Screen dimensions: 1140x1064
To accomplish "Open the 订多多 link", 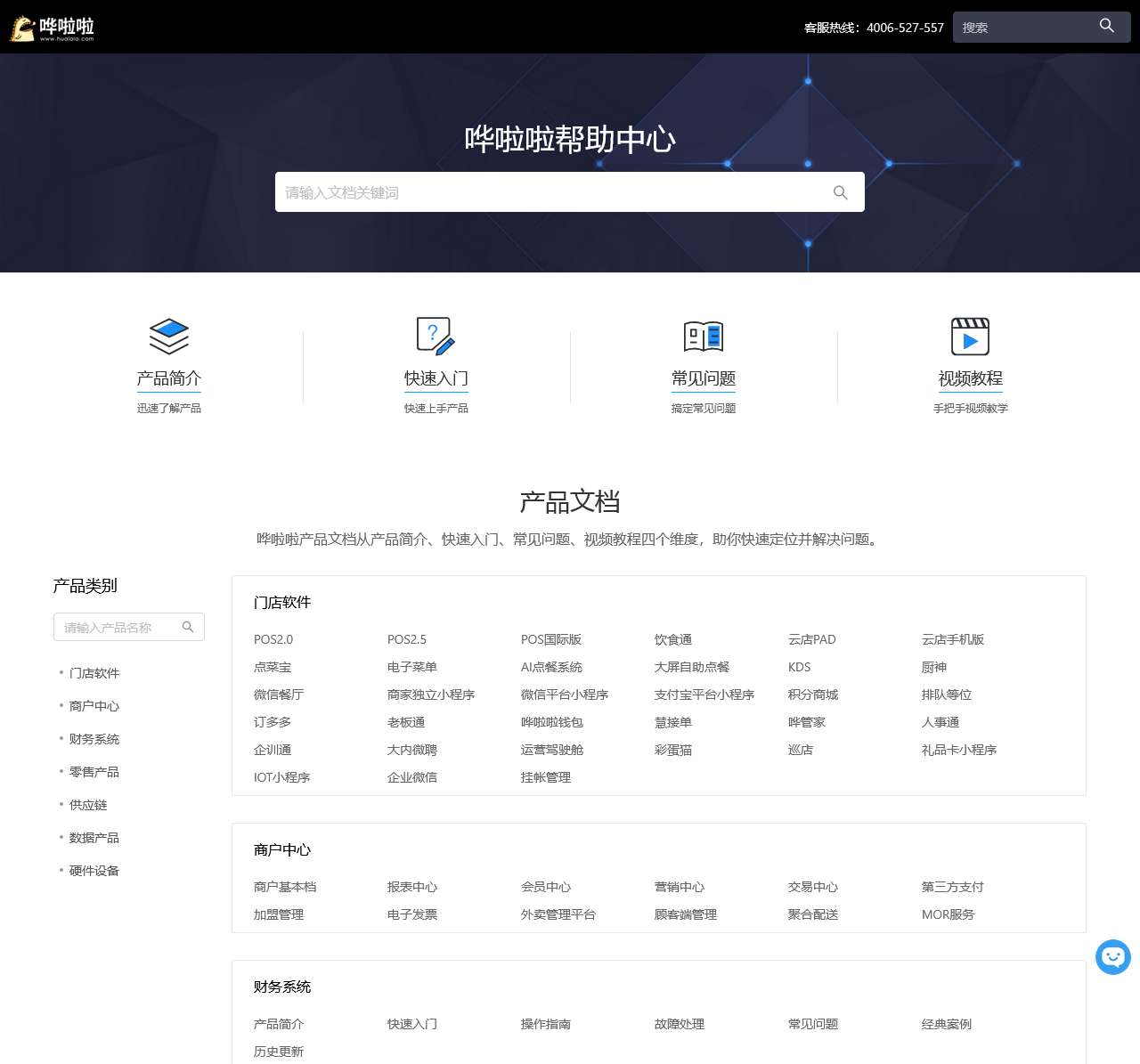I will point(273,722).
